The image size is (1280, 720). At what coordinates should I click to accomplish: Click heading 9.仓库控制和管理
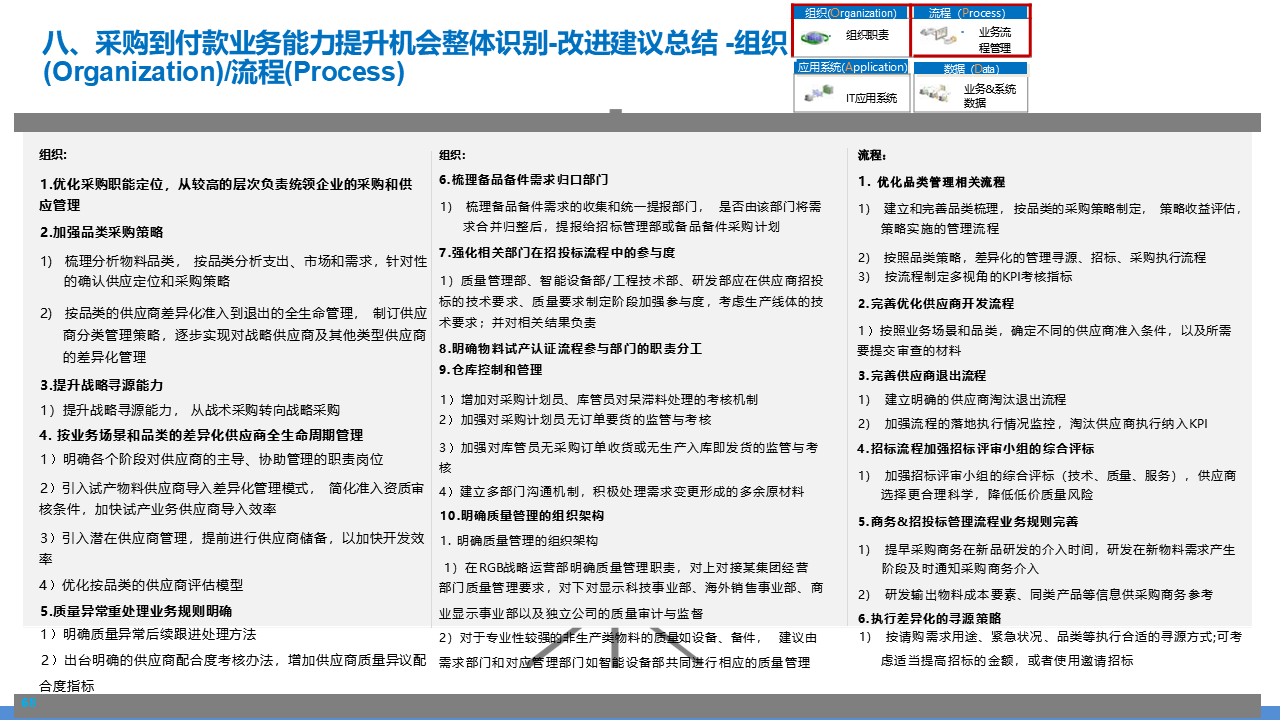tap(491, 369)
